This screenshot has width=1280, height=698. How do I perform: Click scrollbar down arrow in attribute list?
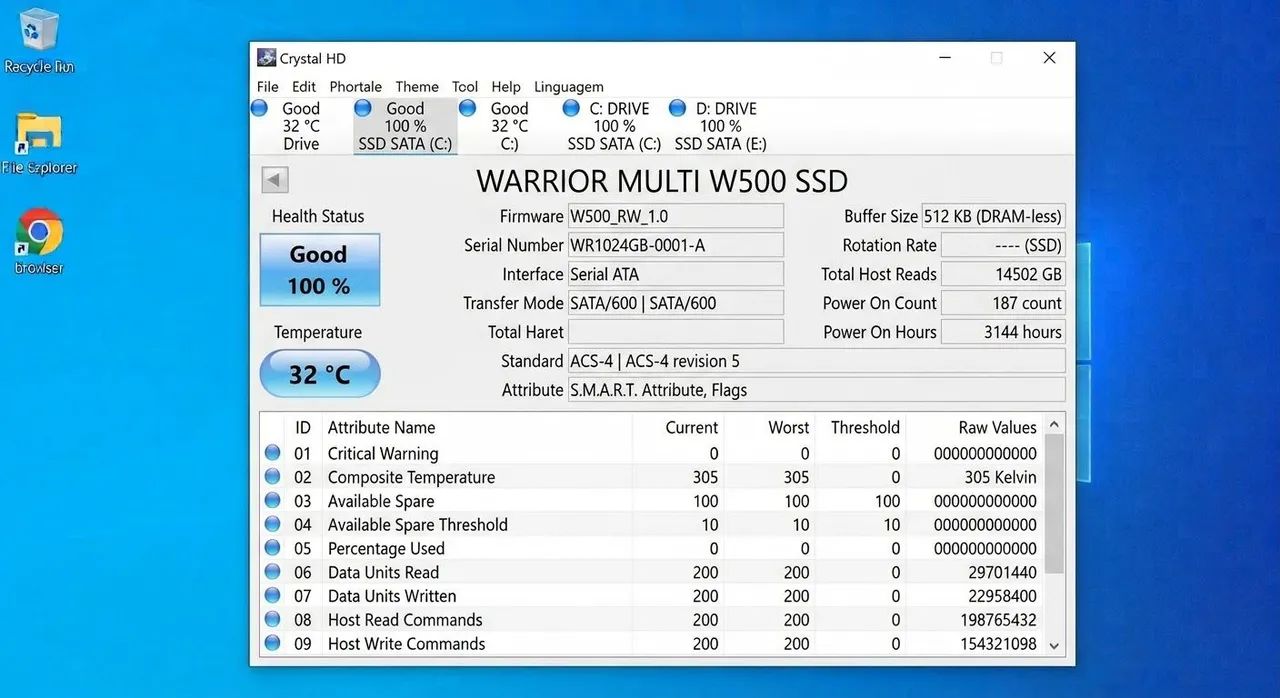click(1054, 646)
